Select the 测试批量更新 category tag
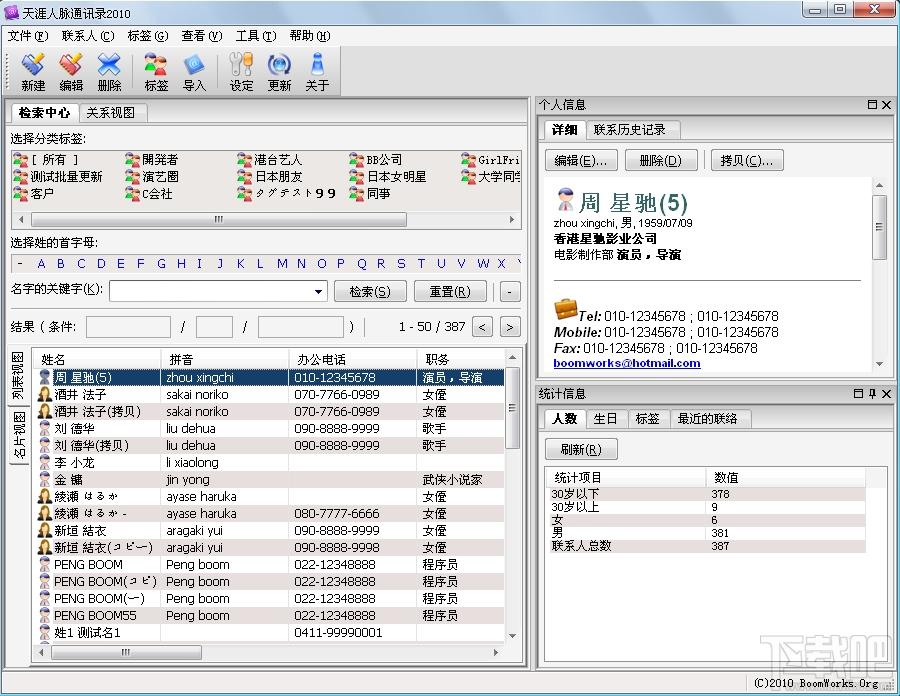 point(58,177)
